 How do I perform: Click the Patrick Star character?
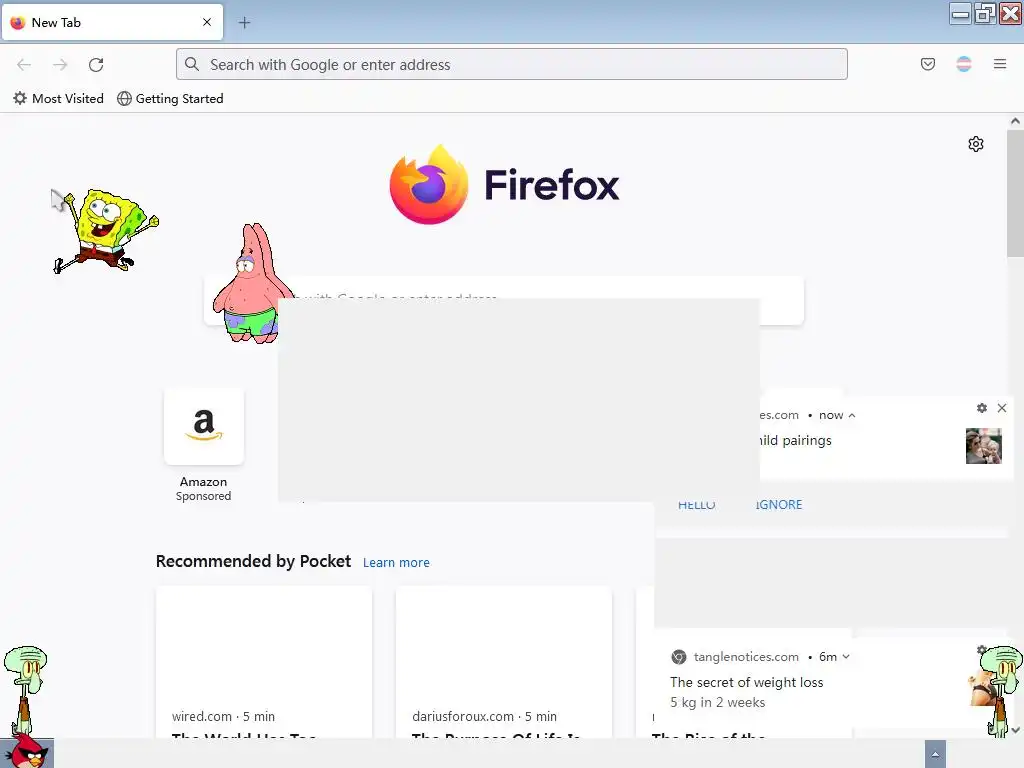(251, 284)
